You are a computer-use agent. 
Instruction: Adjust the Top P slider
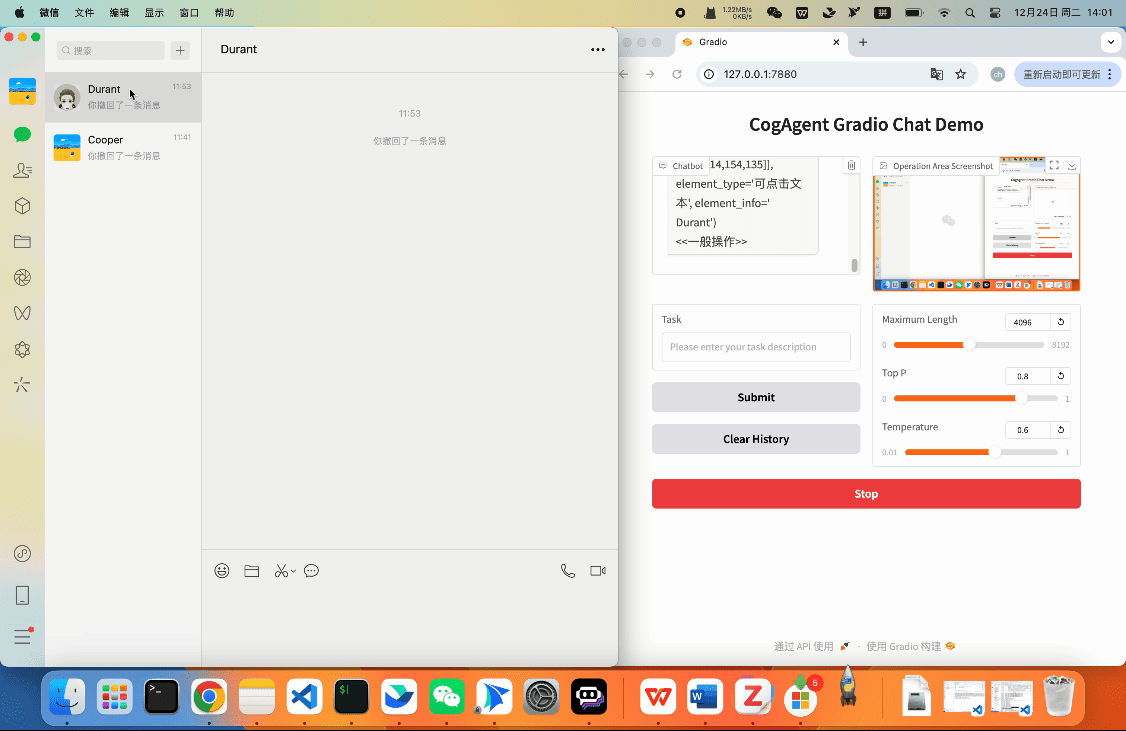pyautogui.click(x=975, y=399)
